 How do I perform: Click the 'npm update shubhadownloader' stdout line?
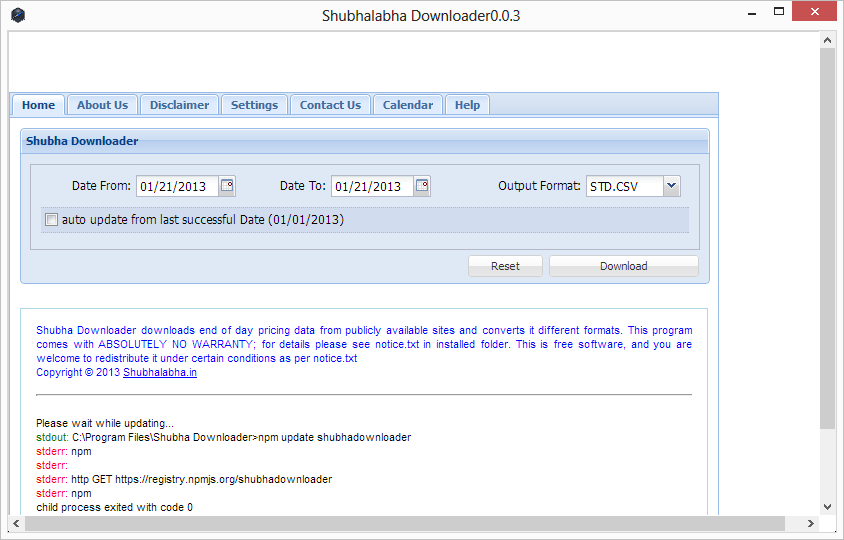[223, 437]
